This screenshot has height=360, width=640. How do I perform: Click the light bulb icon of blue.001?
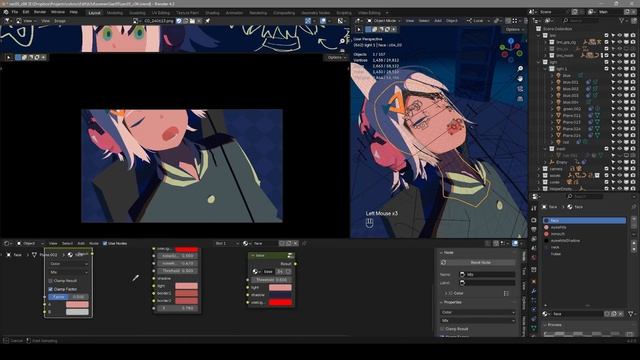tap(558, 82)
